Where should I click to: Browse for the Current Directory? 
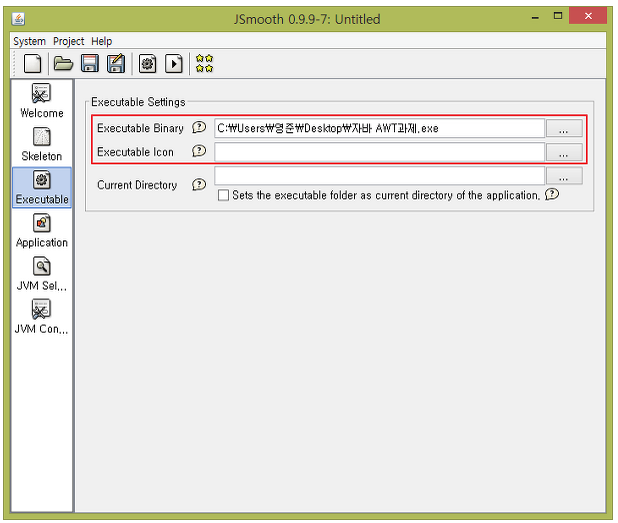click(564, 176)
